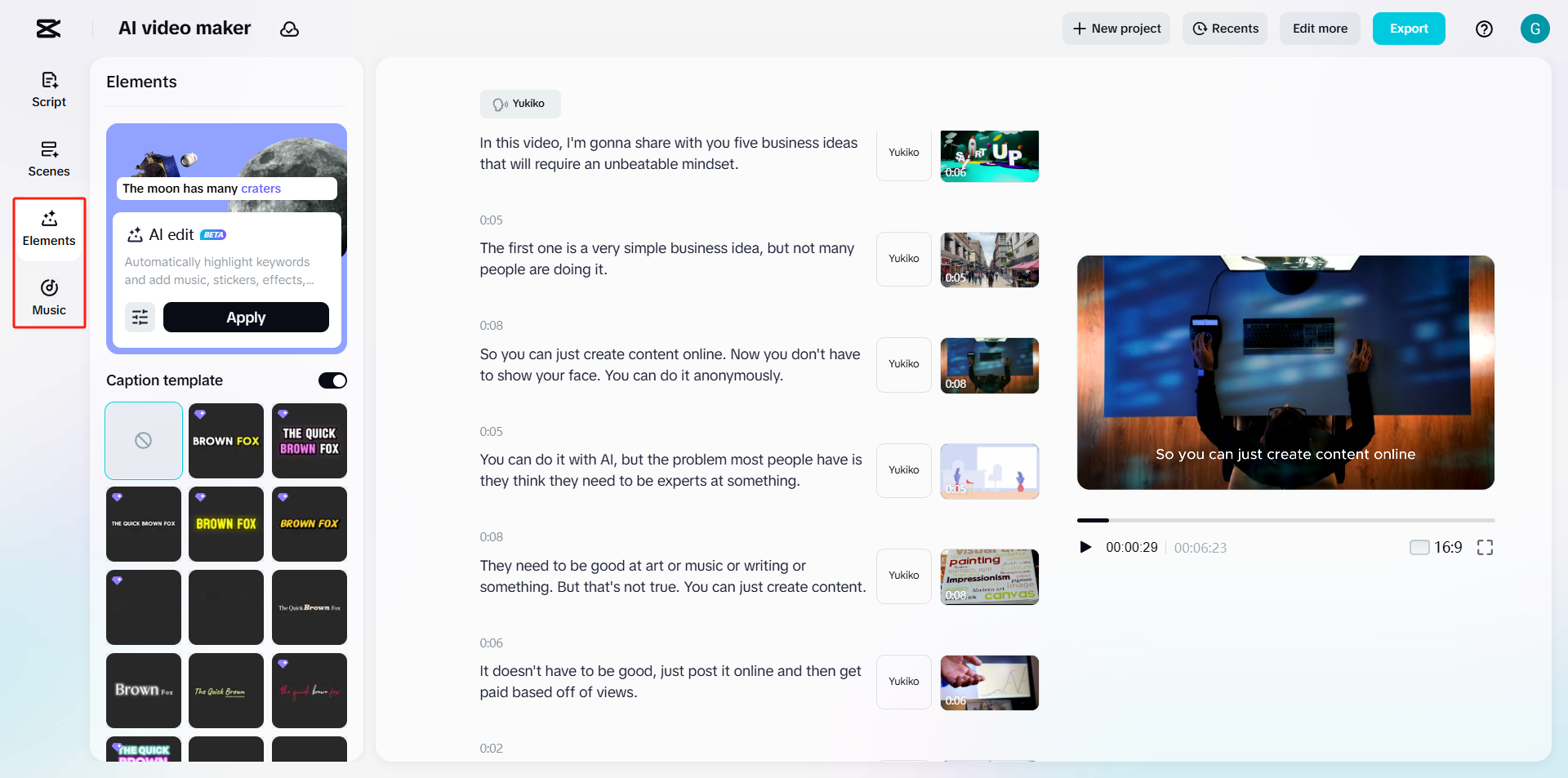Open the help question mark icon

pos(1484,29)
